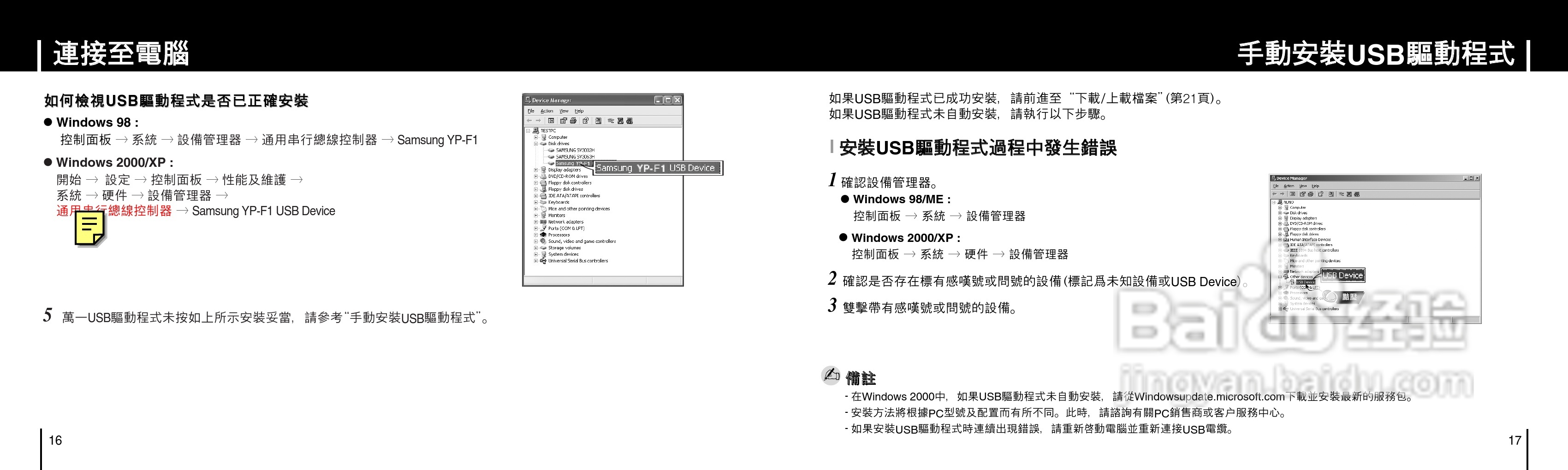Select USB Device under Other devices
The image size is (1568, 470).
click(x=1306, y=282)
